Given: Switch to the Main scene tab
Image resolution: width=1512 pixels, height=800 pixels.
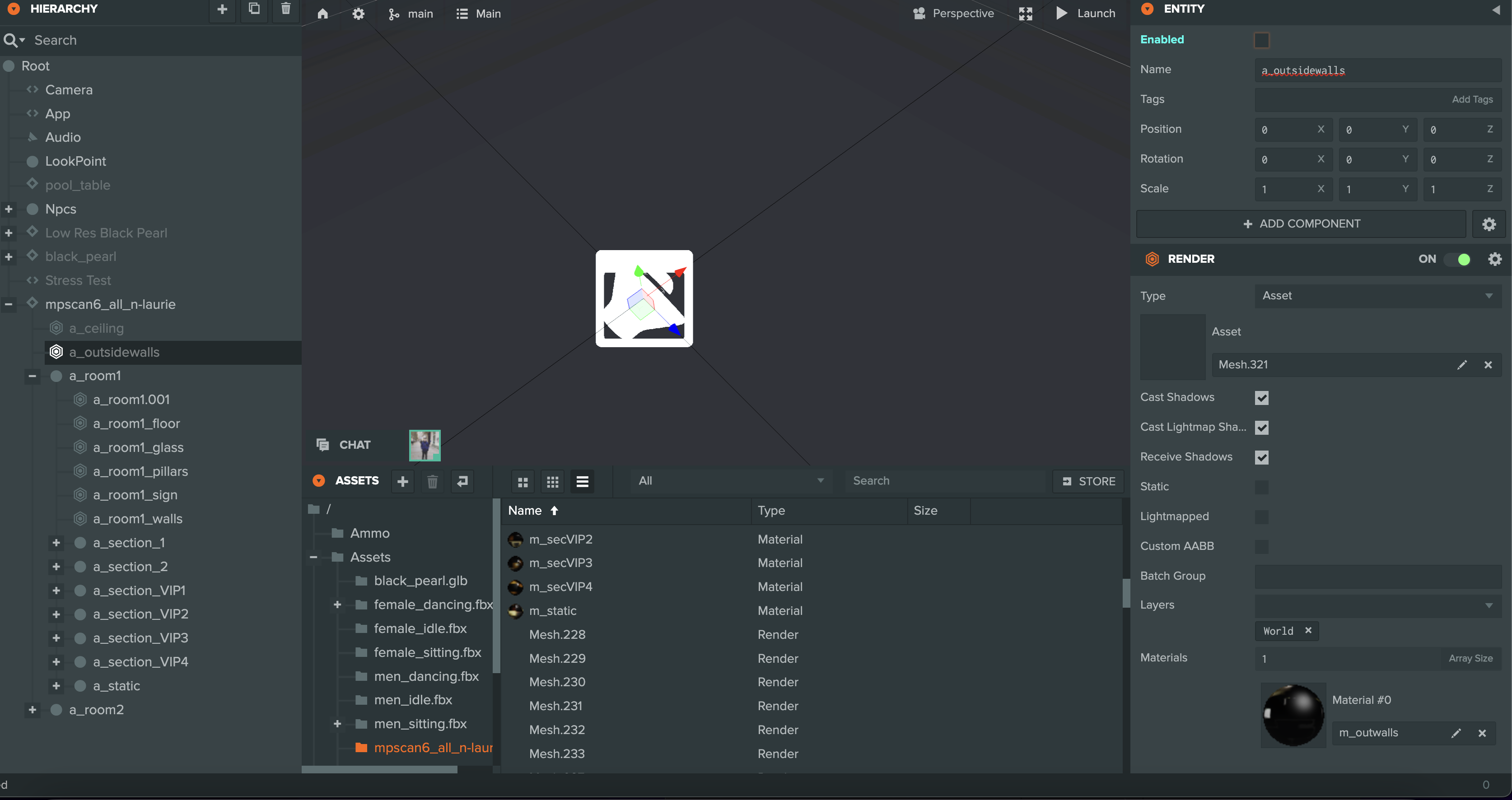Looking at the screenshot, I should (478, 14).
